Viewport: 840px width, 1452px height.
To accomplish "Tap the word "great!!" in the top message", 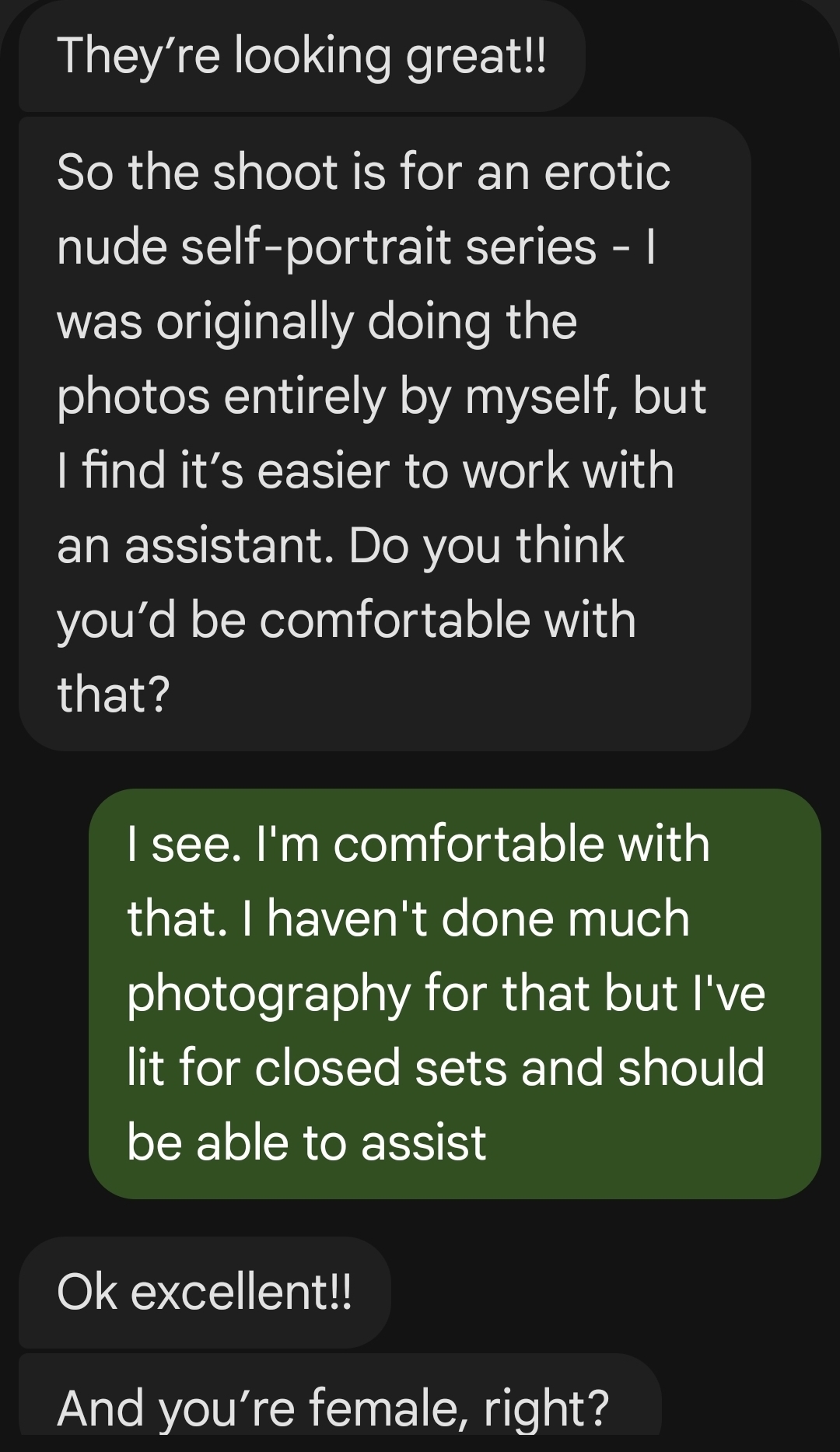I will pos(477,56).
